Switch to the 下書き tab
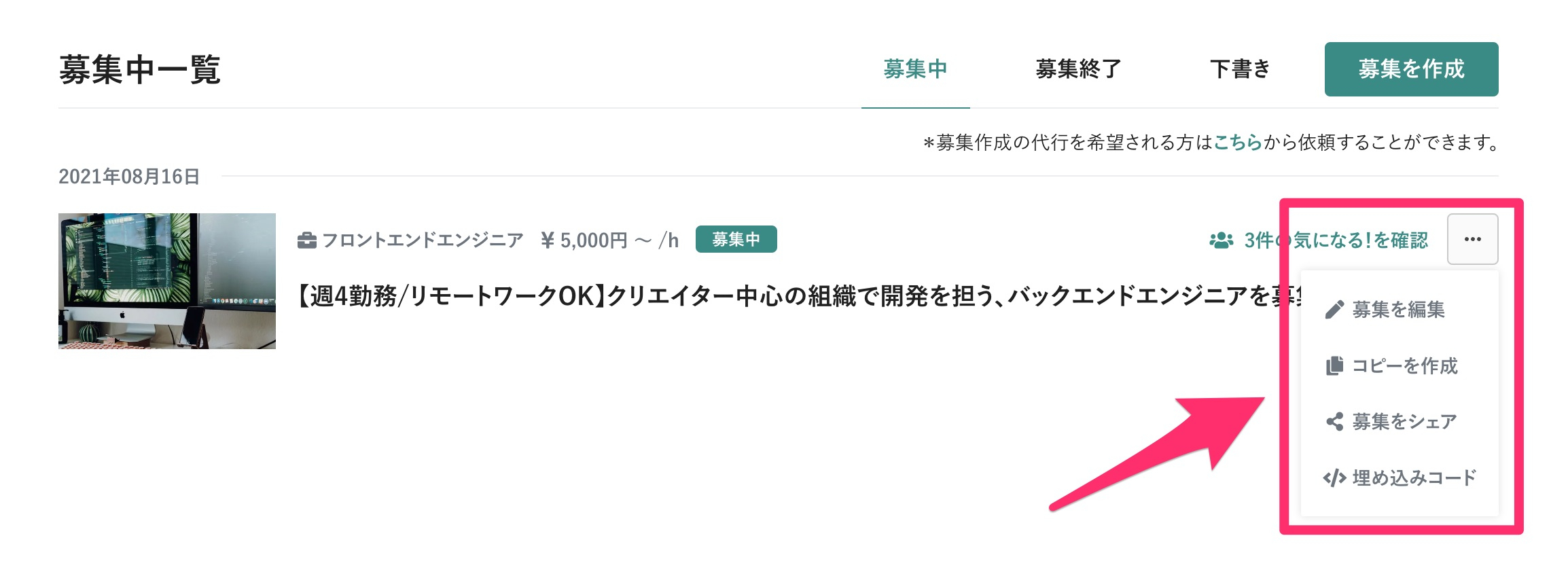1568x576 pixels. (1239, 69)
